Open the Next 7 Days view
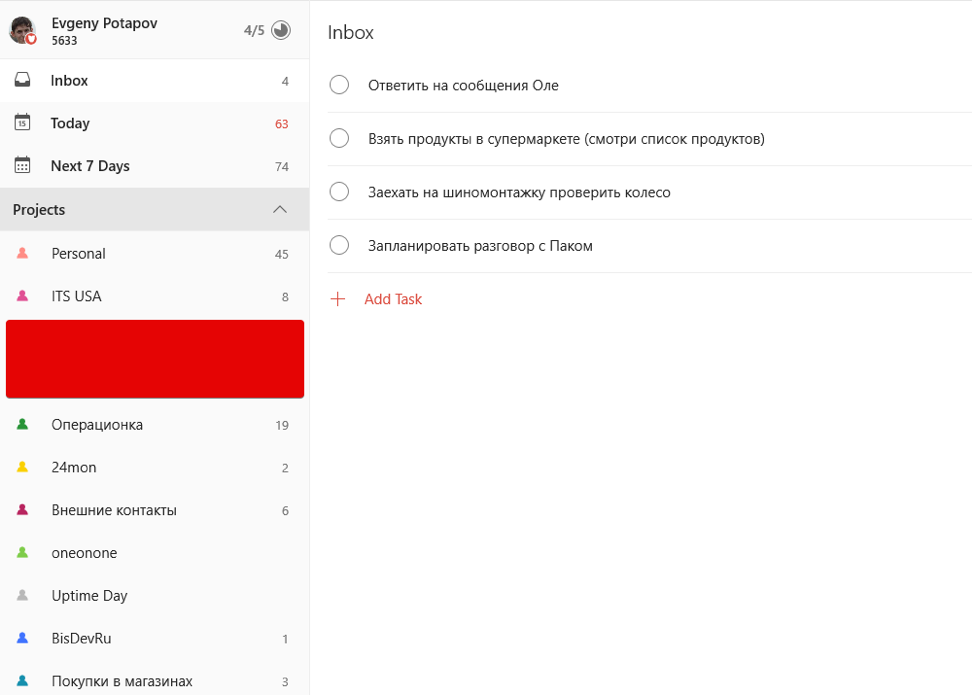The image size is (972, 695). (x=154, y=166)
